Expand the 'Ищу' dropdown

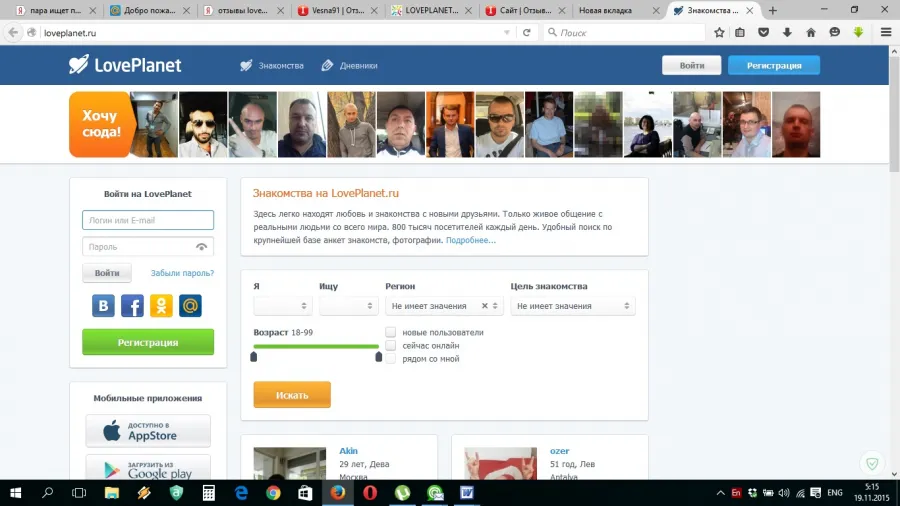pos(348,306)
